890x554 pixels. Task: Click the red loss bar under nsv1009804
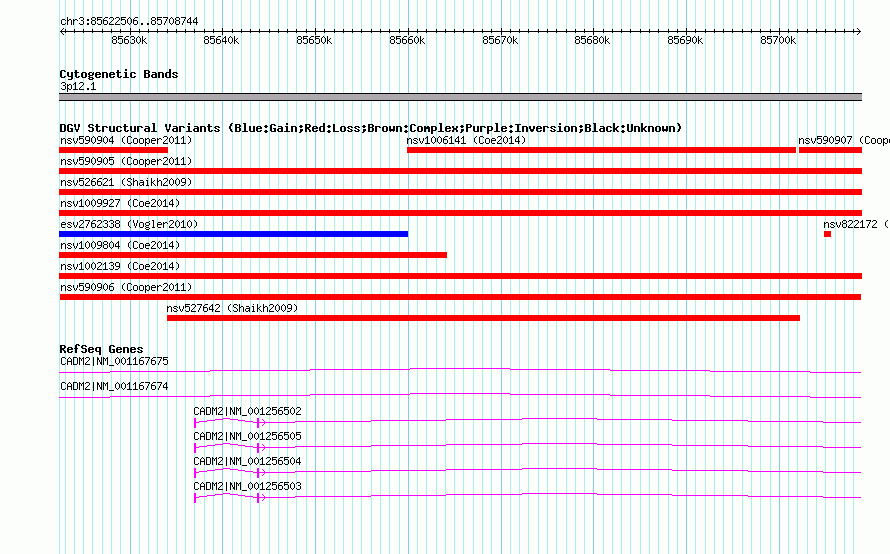point(253,255)
